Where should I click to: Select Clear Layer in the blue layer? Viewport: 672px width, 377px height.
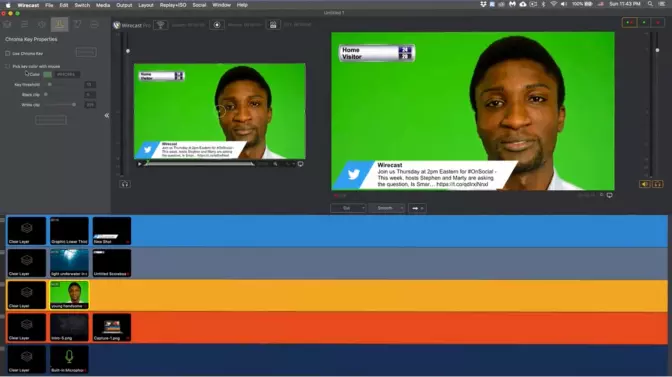pyautogui.click(x=27, y=231)
